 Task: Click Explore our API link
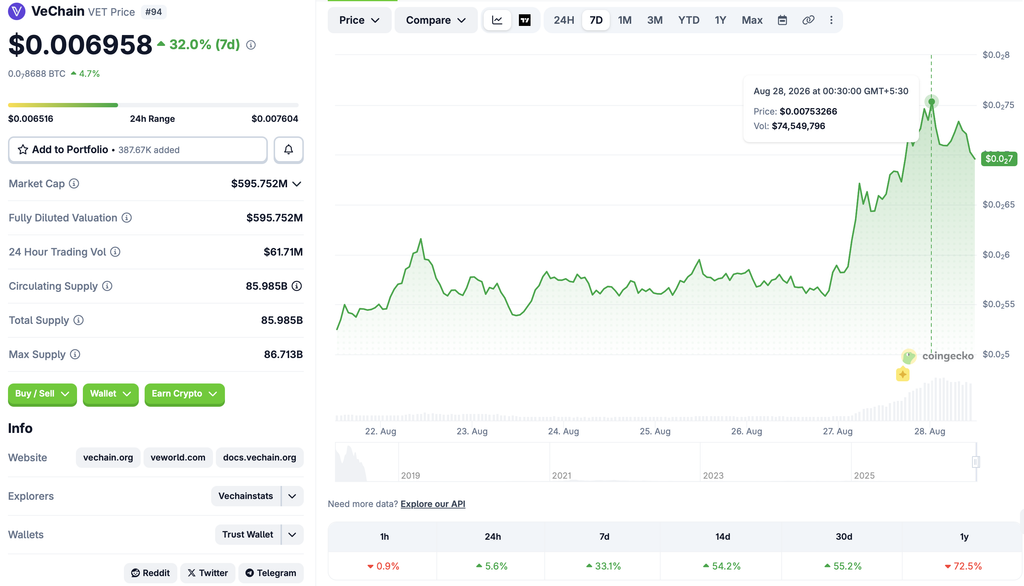coord(432,504)
